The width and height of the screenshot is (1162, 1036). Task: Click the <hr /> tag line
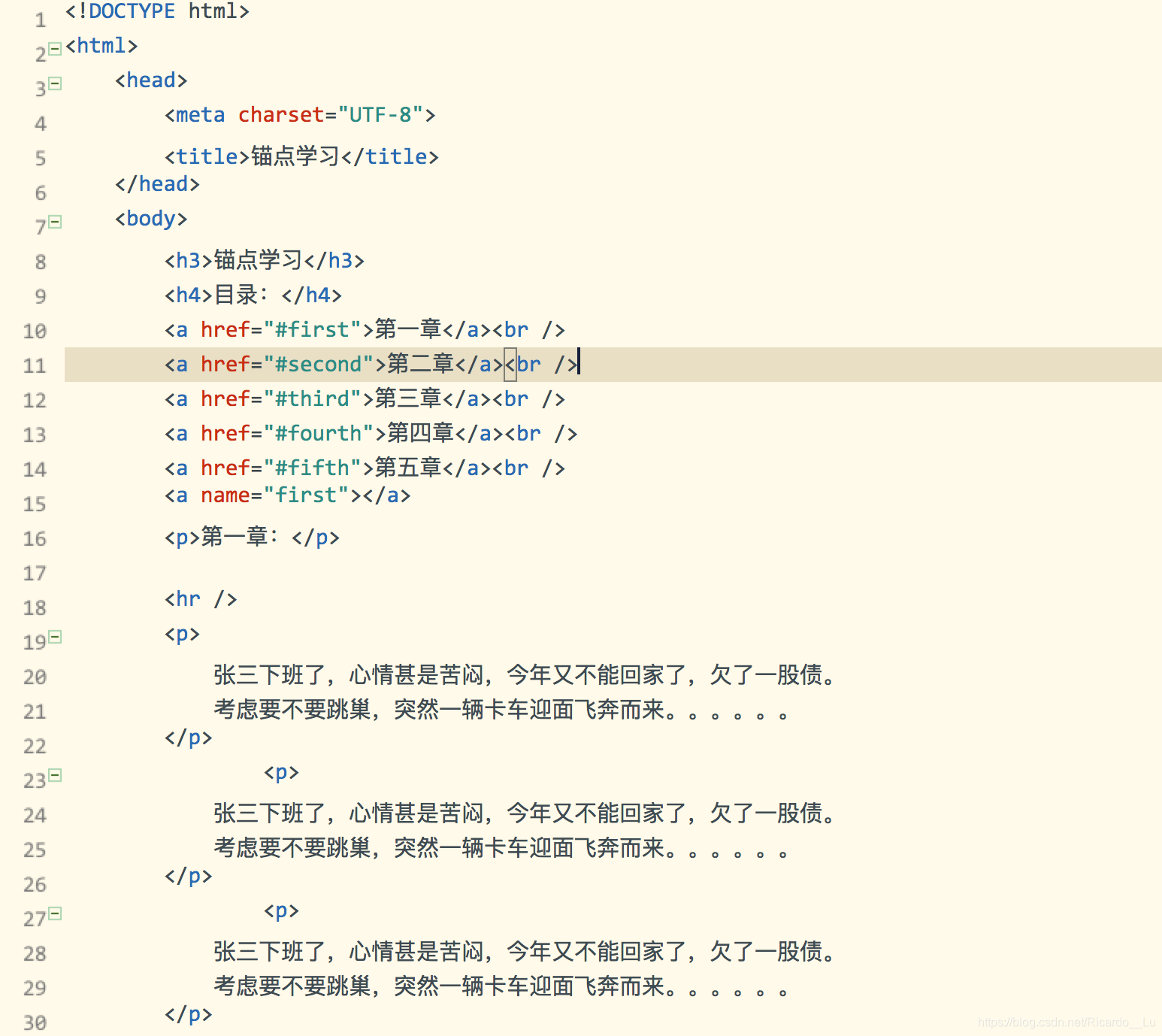201,599
